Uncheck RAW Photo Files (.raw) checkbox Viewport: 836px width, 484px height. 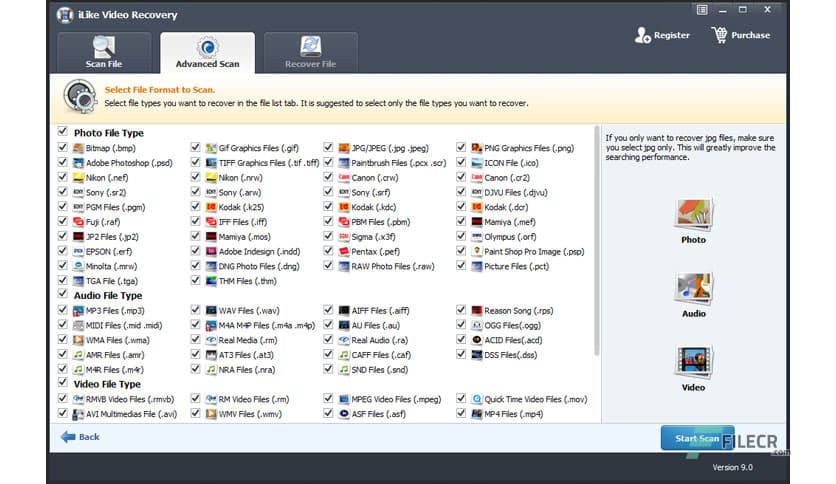328,265
